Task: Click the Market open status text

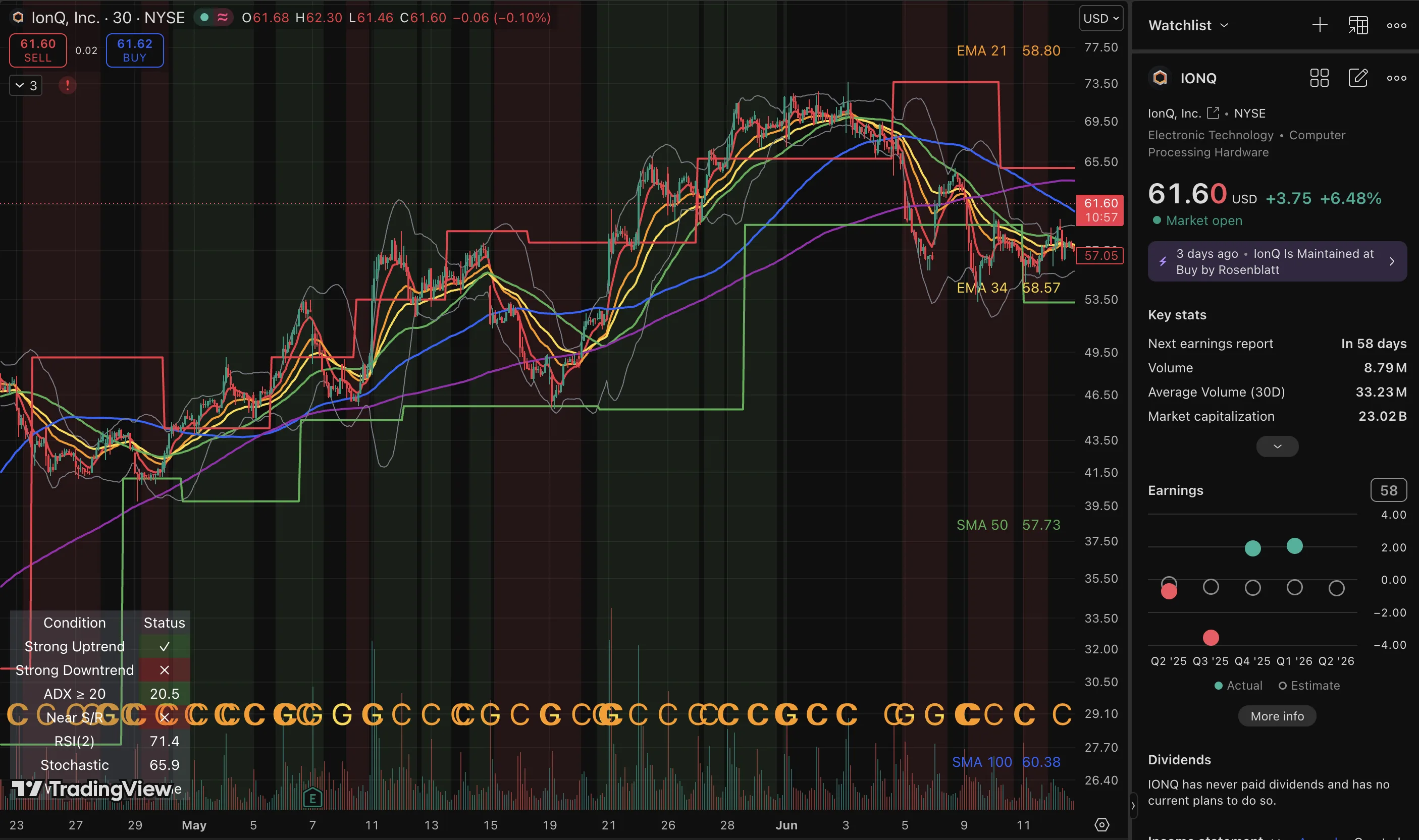Action: tap(1204, 221)
